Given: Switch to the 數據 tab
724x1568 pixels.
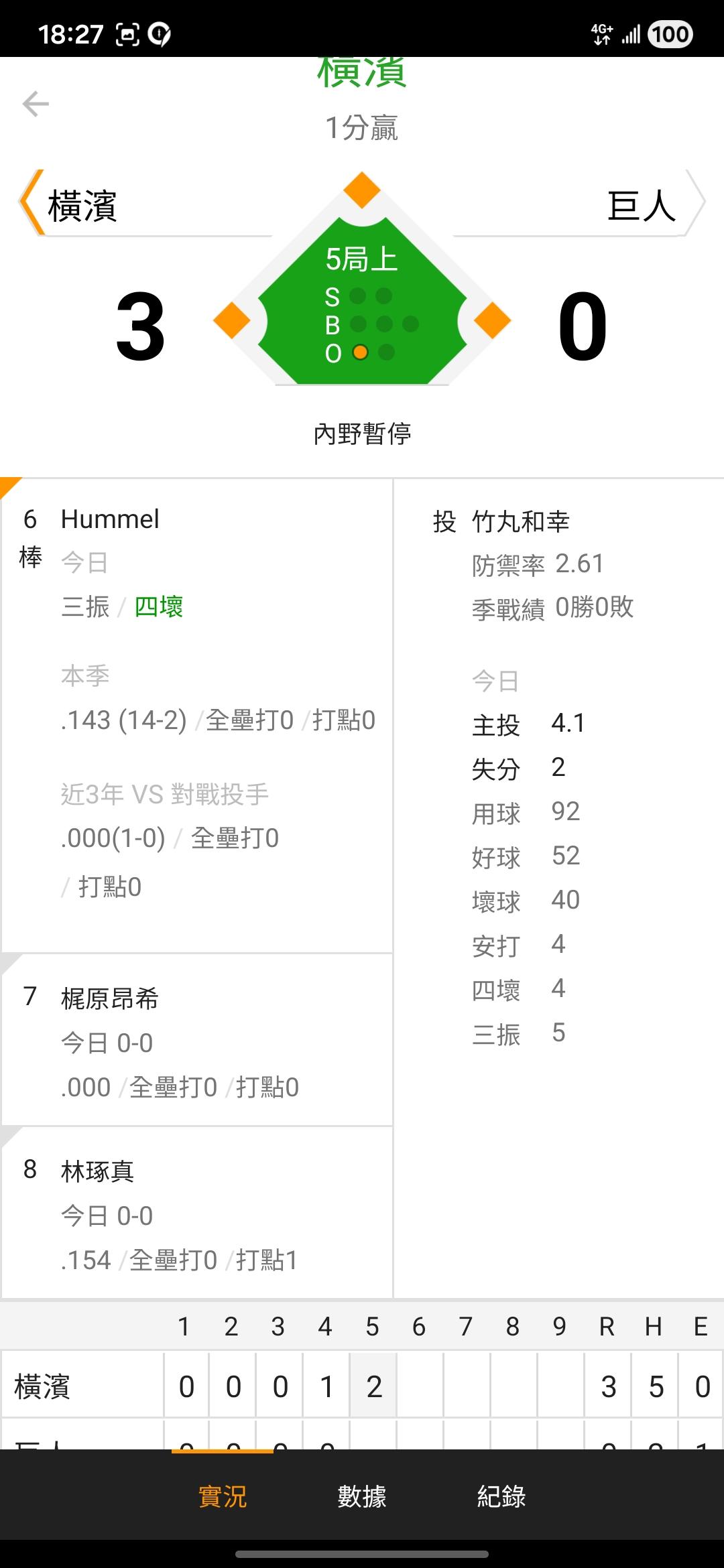Looking at the screenshot, I should pos(362,1496).
